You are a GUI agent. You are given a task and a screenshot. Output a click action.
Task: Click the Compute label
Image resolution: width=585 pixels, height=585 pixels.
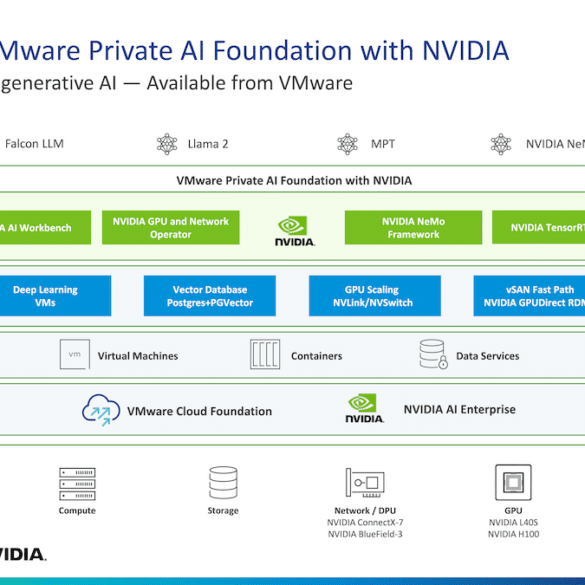[77, 510]
